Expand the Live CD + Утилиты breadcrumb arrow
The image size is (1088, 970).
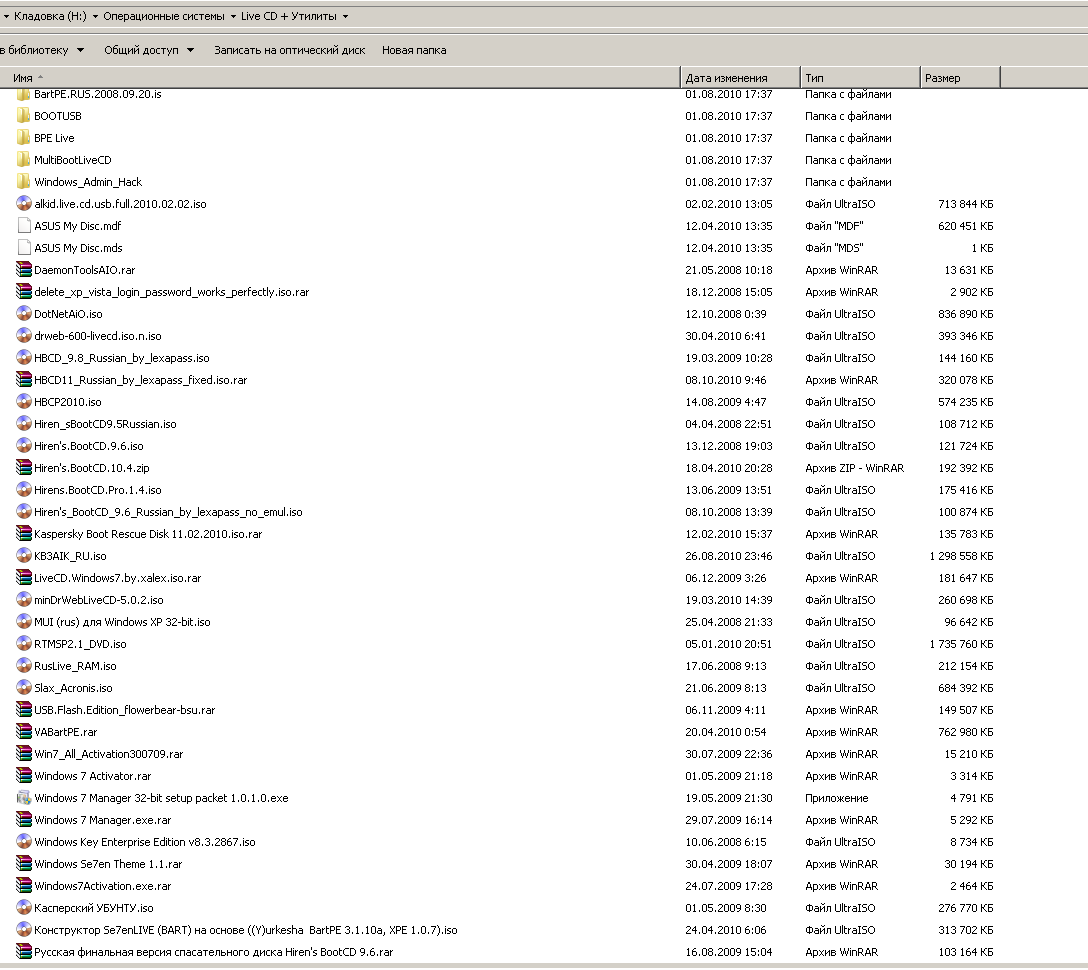point(346,16)
